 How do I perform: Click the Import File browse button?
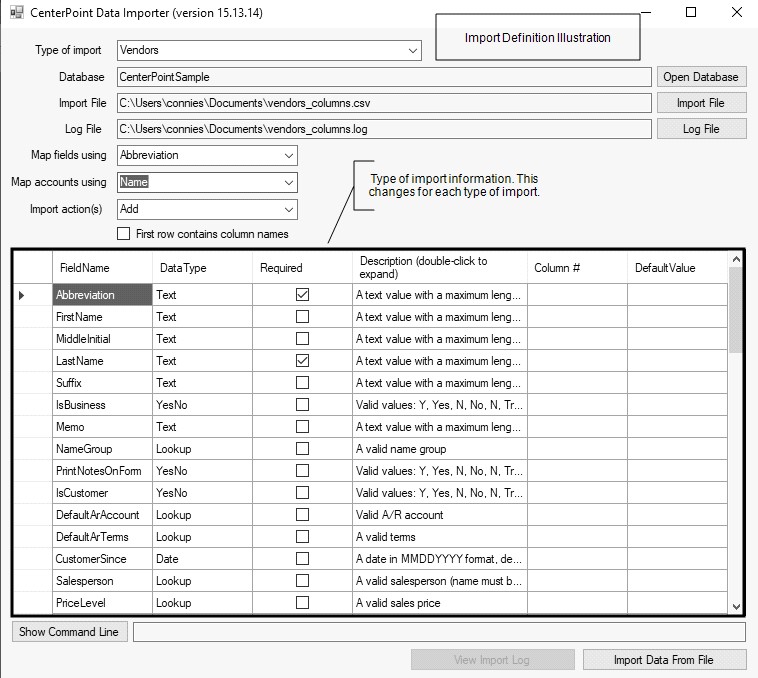point(700,103)
